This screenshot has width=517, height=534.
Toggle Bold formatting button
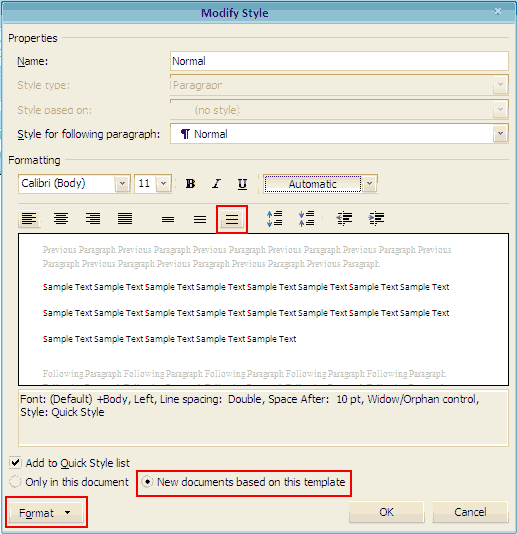pos(190,184)
